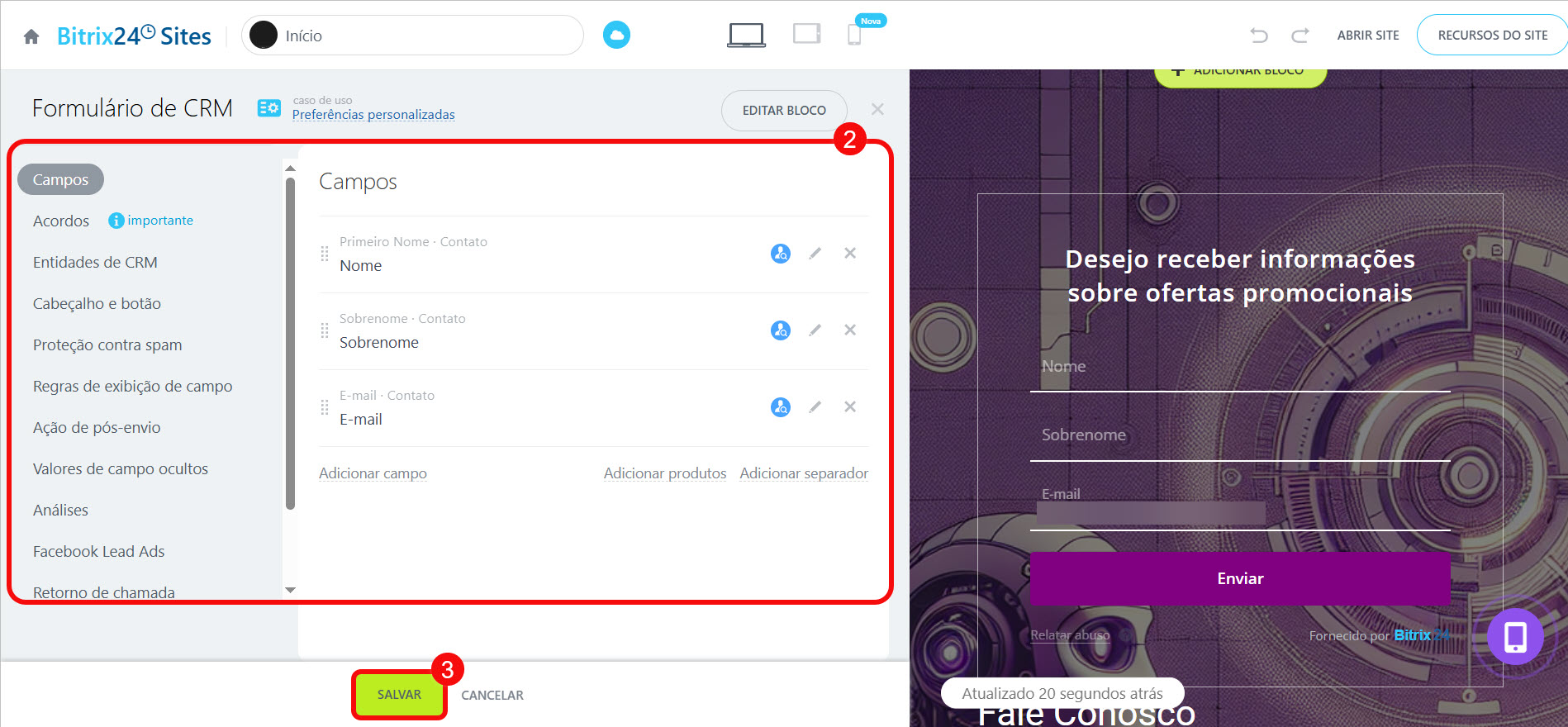
Task: Click the Adicionar campo link
Action: 373,473
